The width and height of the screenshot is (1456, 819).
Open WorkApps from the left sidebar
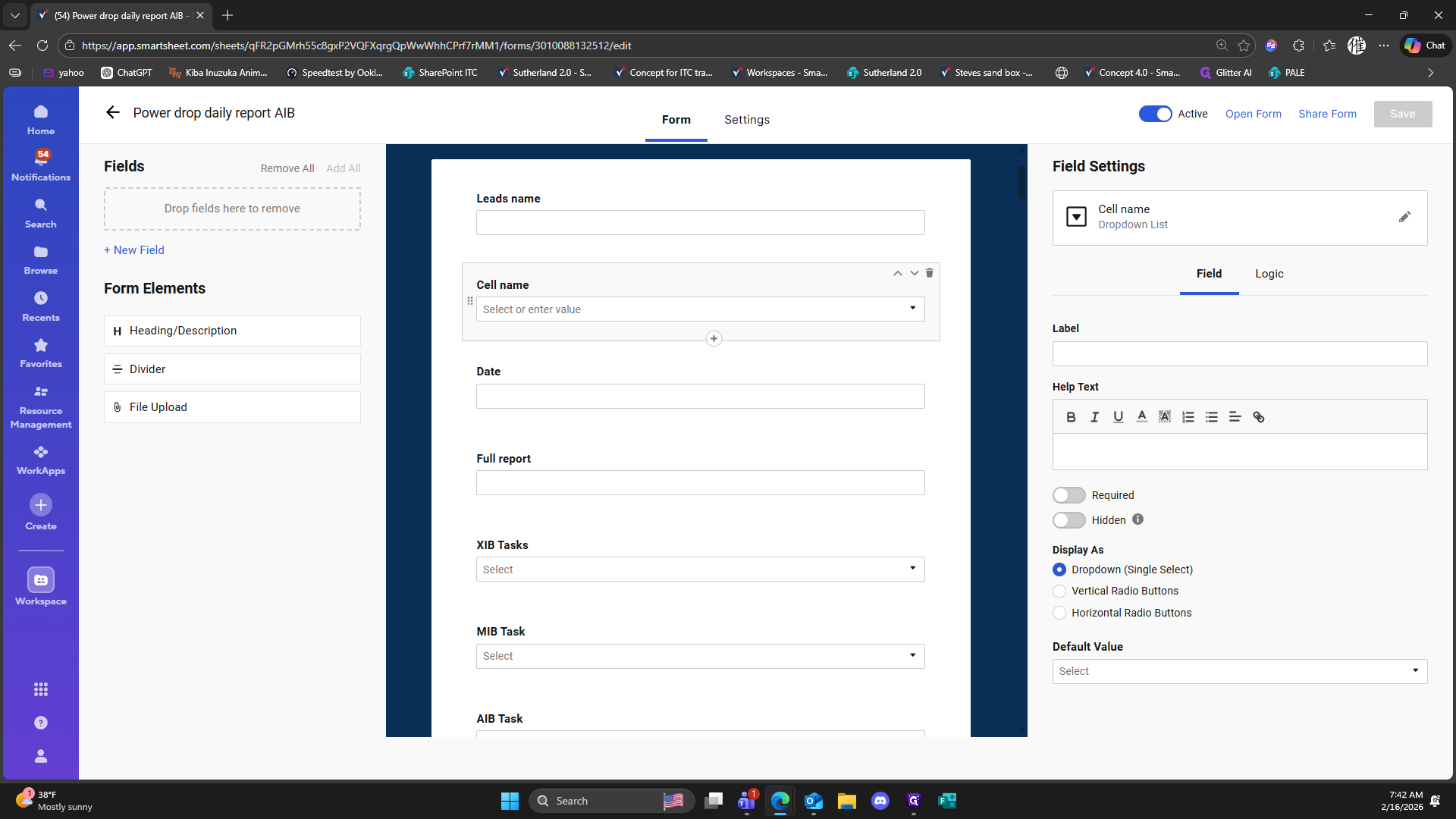point(41,460)
